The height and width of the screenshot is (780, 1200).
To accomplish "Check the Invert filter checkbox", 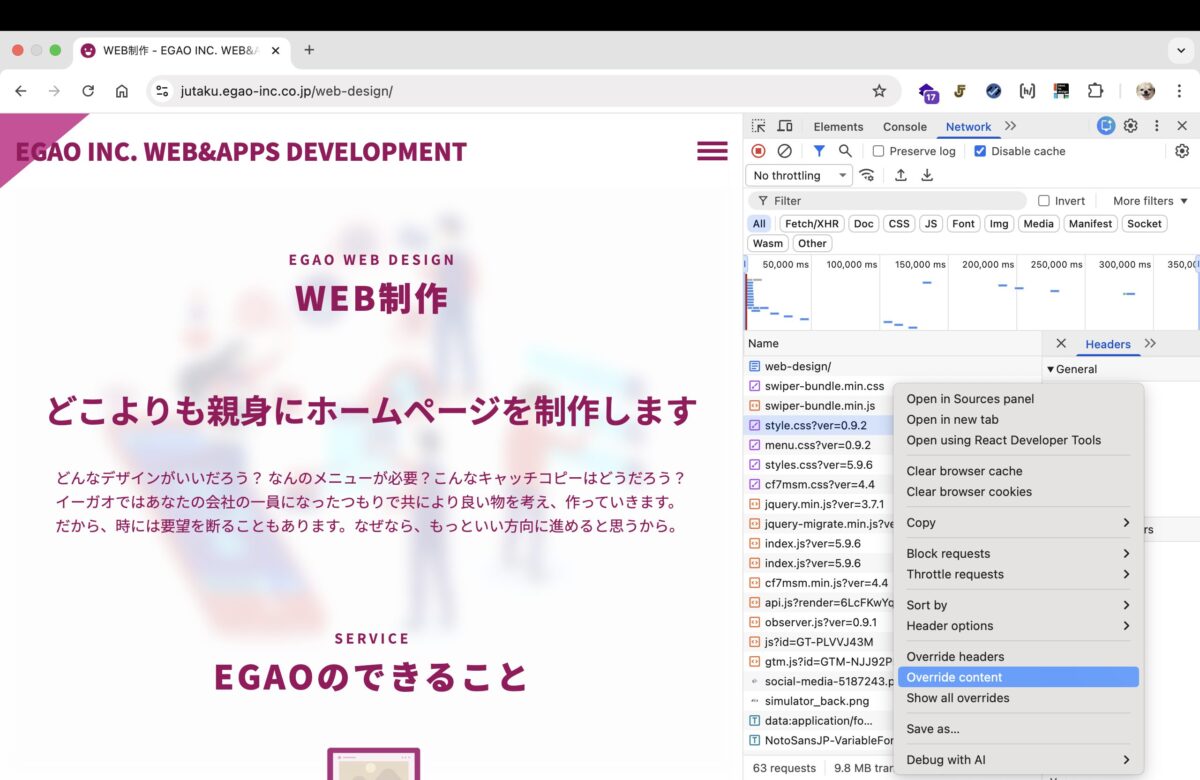I will [x=1044, y=201].
